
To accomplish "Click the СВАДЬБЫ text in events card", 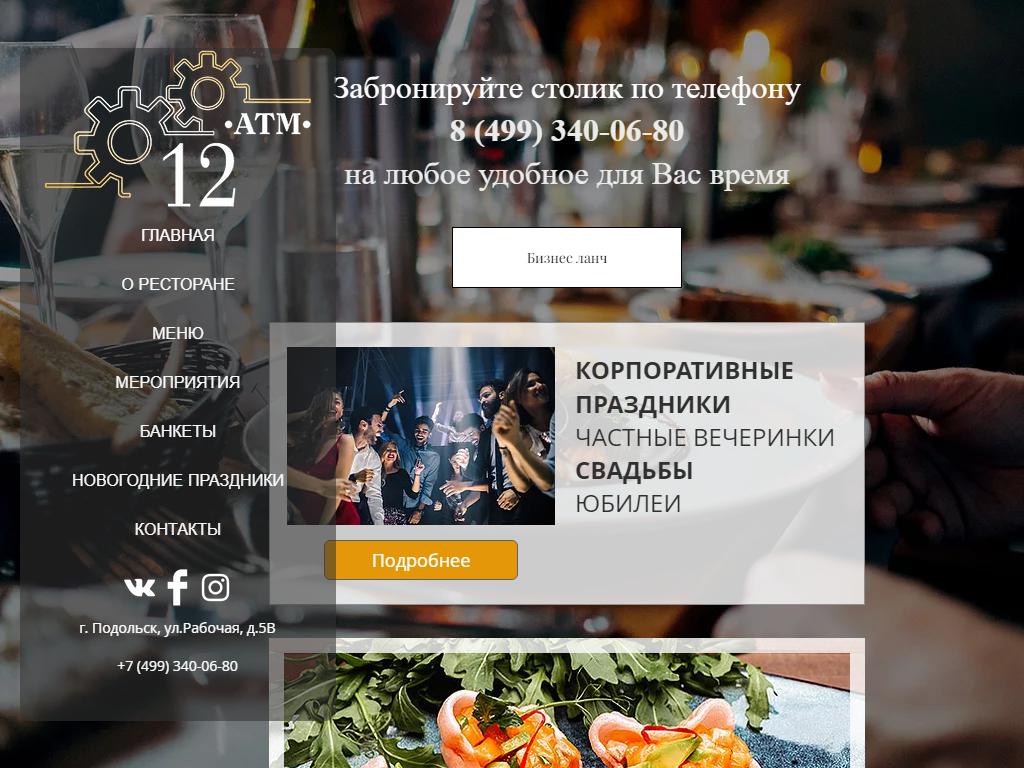I will click(x=634, y=471).
